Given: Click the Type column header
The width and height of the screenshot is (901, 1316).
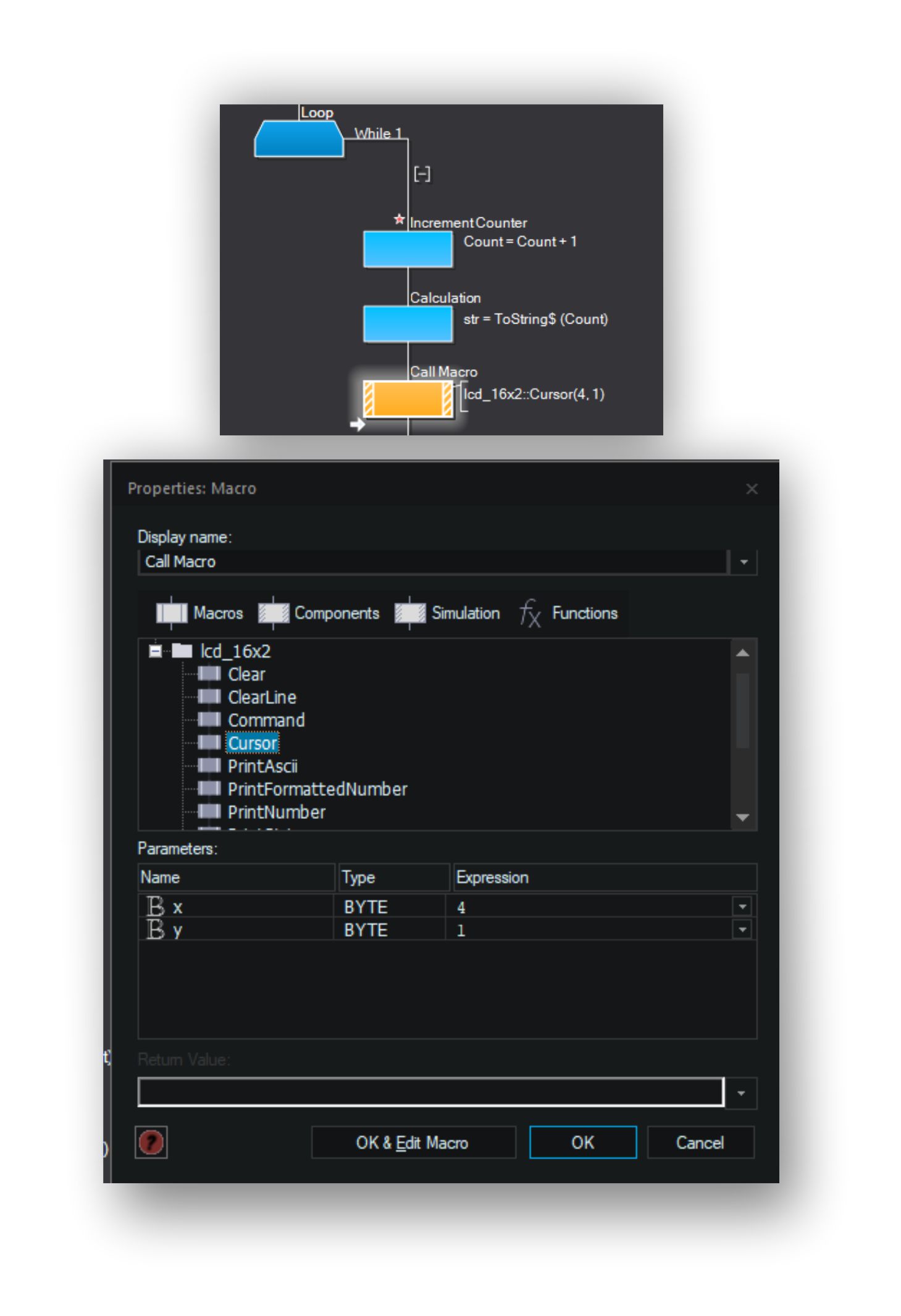Looking at the screenshot, I should 393,877.
